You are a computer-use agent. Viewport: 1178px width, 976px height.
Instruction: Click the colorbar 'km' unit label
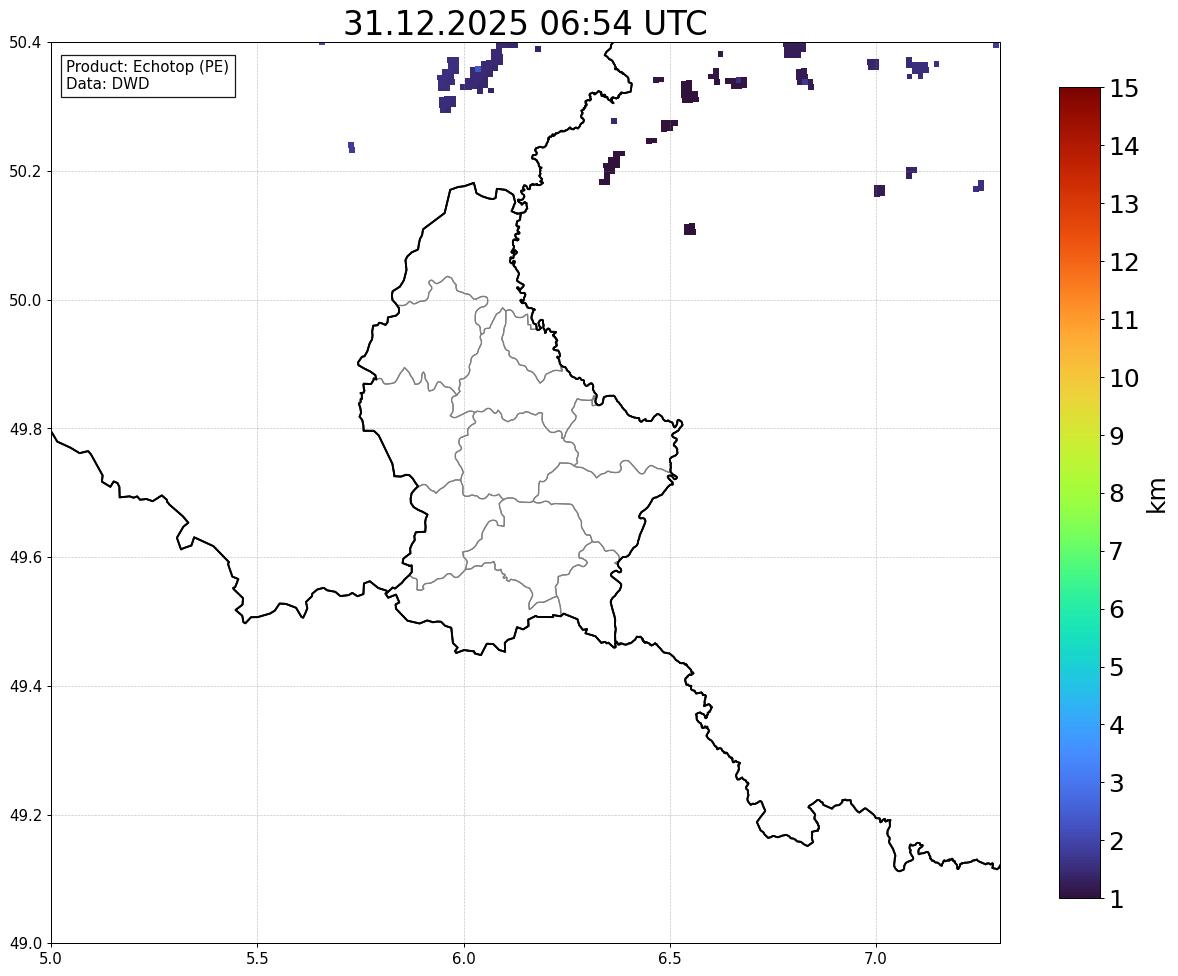(1156, 495)
